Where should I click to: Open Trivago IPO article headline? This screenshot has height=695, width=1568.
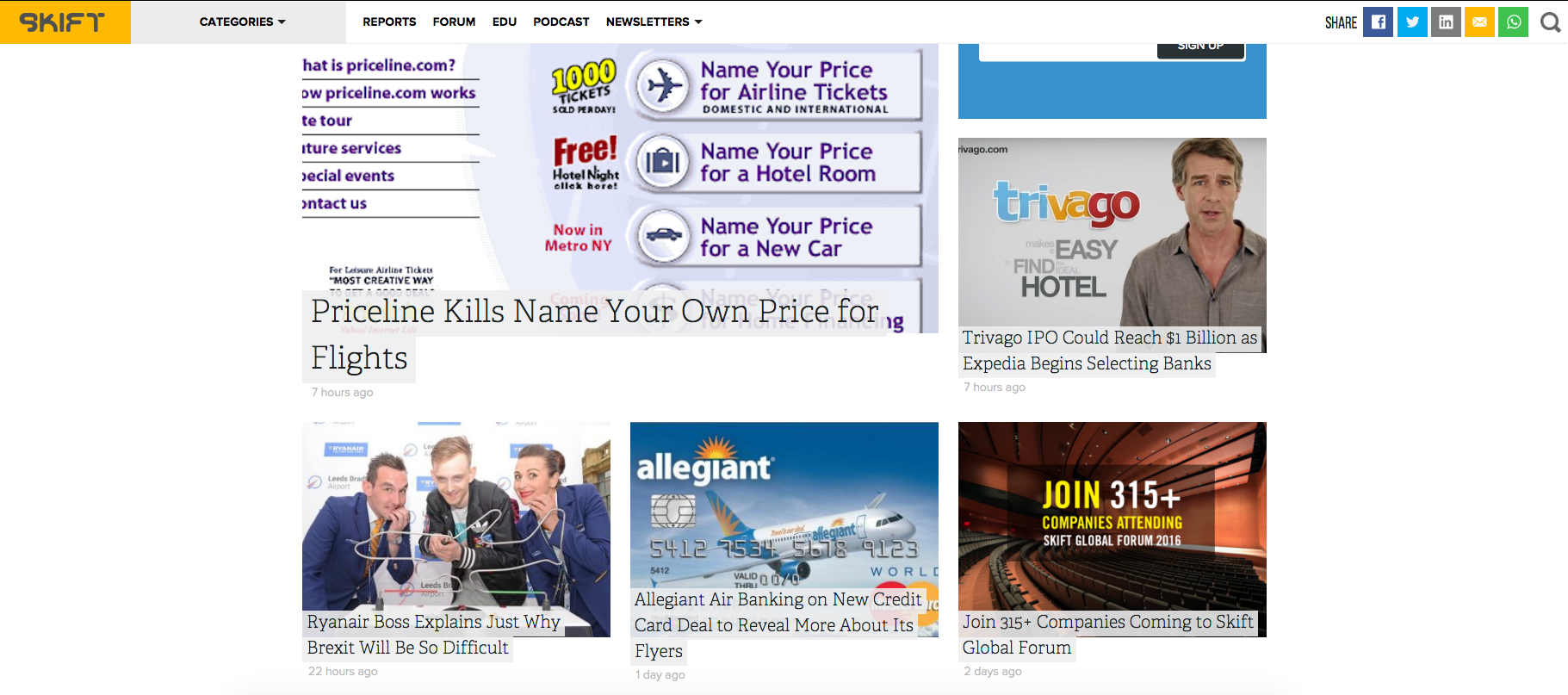1109,351
